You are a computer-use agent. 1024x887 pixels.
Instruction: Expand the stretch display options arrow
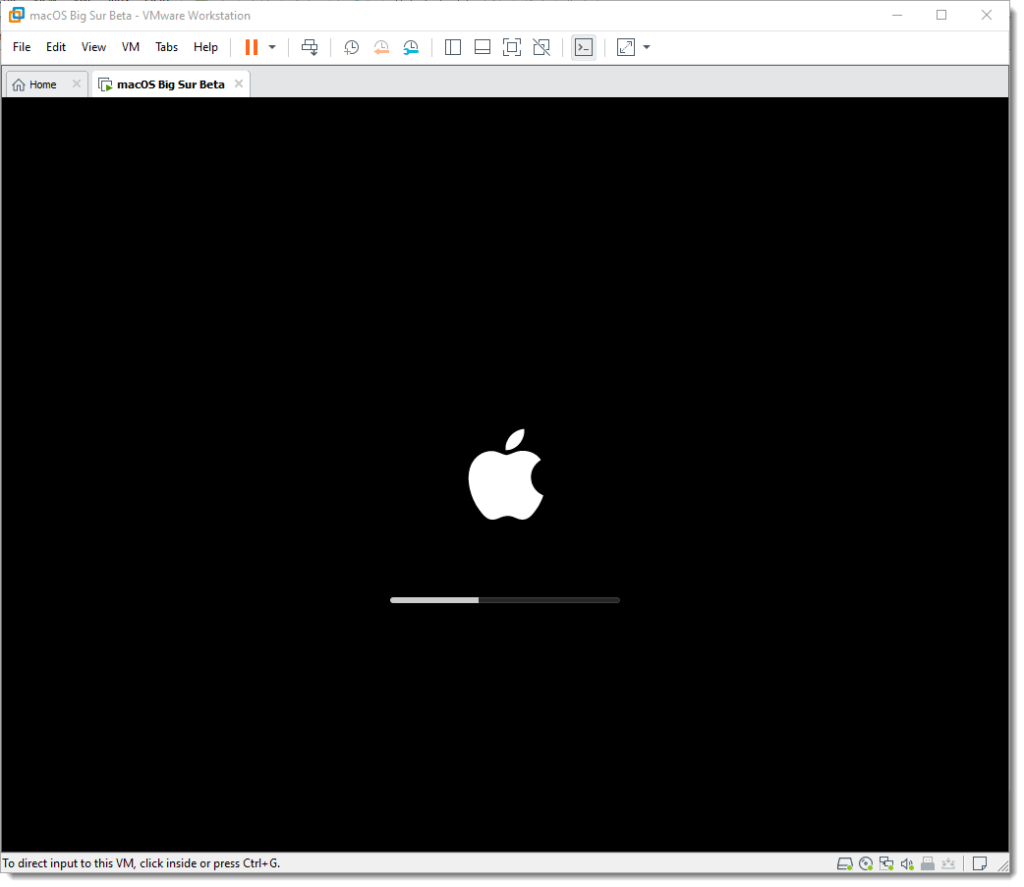[647, 47]
